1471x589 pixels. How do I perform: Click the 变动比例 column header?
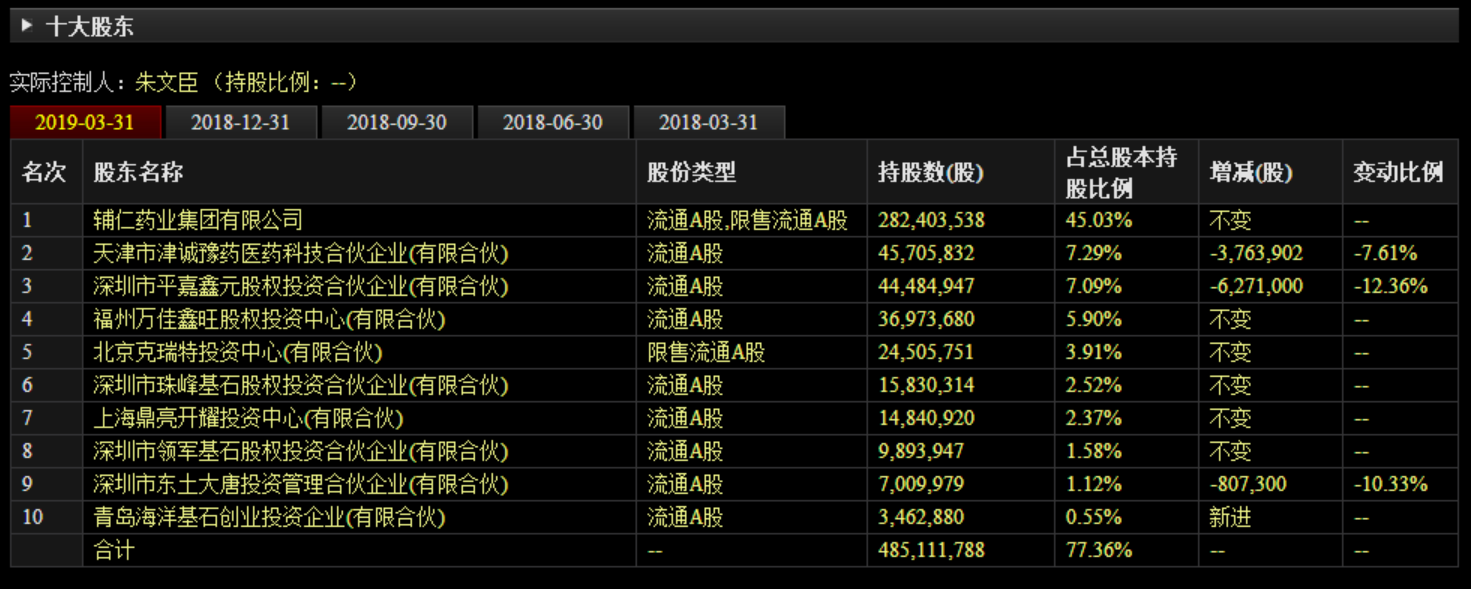1398,172
